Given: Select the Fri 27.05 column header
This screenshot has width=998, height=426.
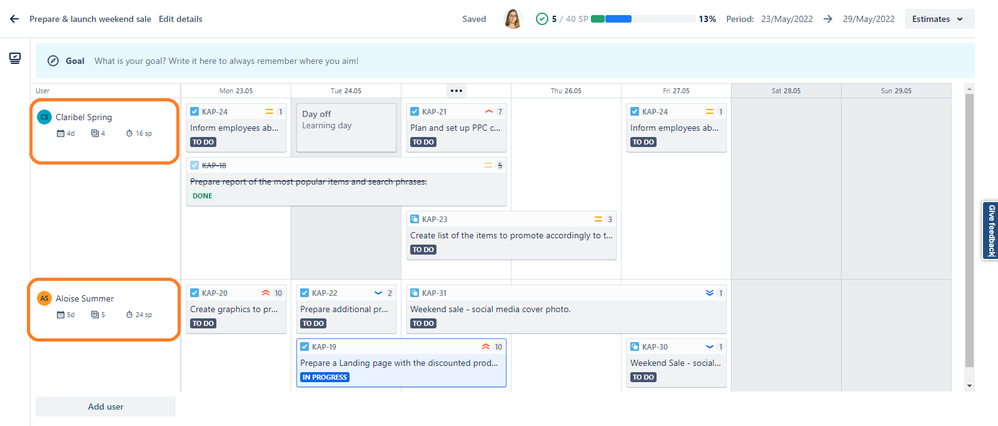Looking at the screenshot, I should (676, 91).
